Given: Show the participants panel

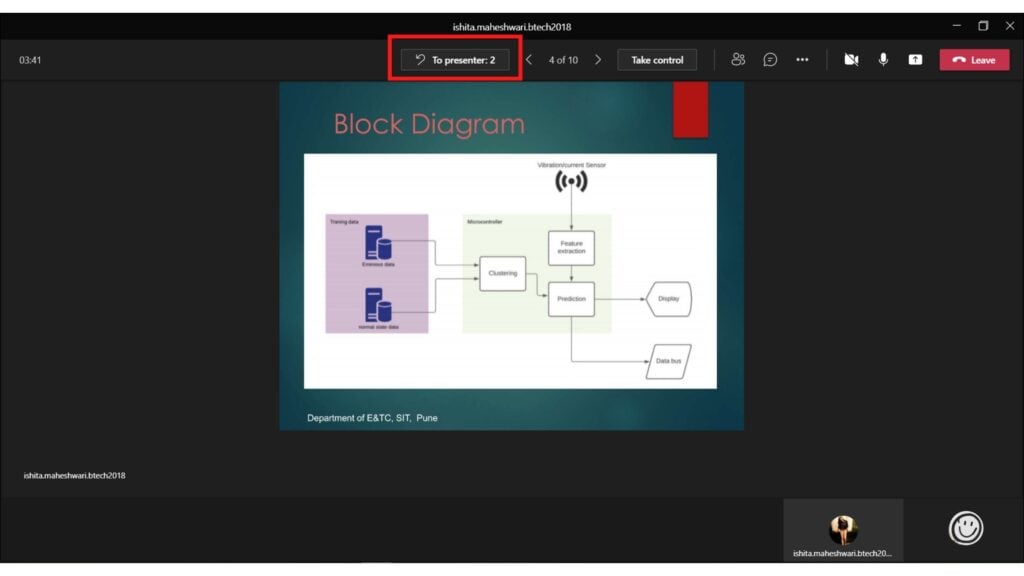Looking at the screenshot, I should point(738,59).
